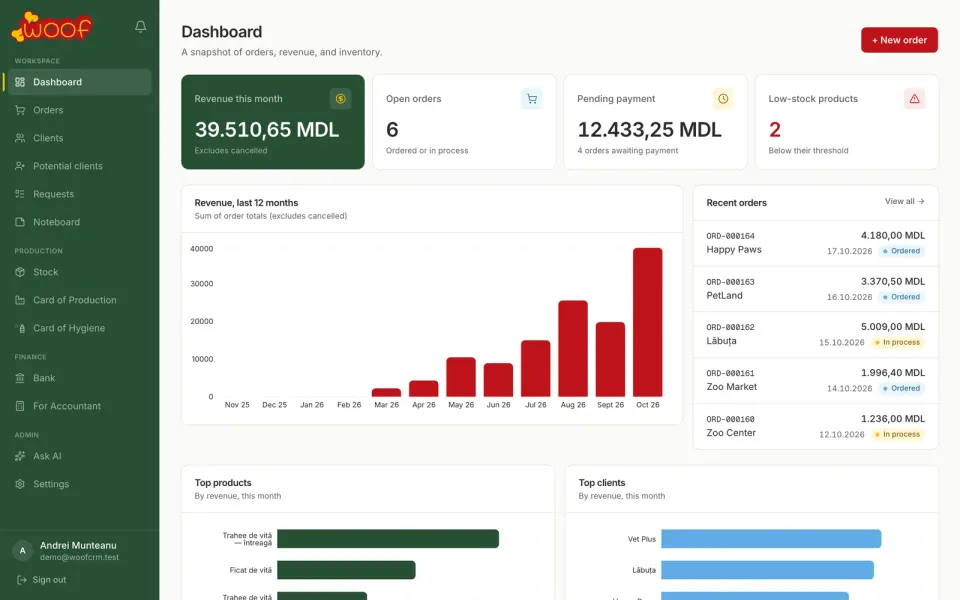Open order ORD-000164 Happy Paws
This screenshot has width=960, height=600.
click(x=816, y=243)
